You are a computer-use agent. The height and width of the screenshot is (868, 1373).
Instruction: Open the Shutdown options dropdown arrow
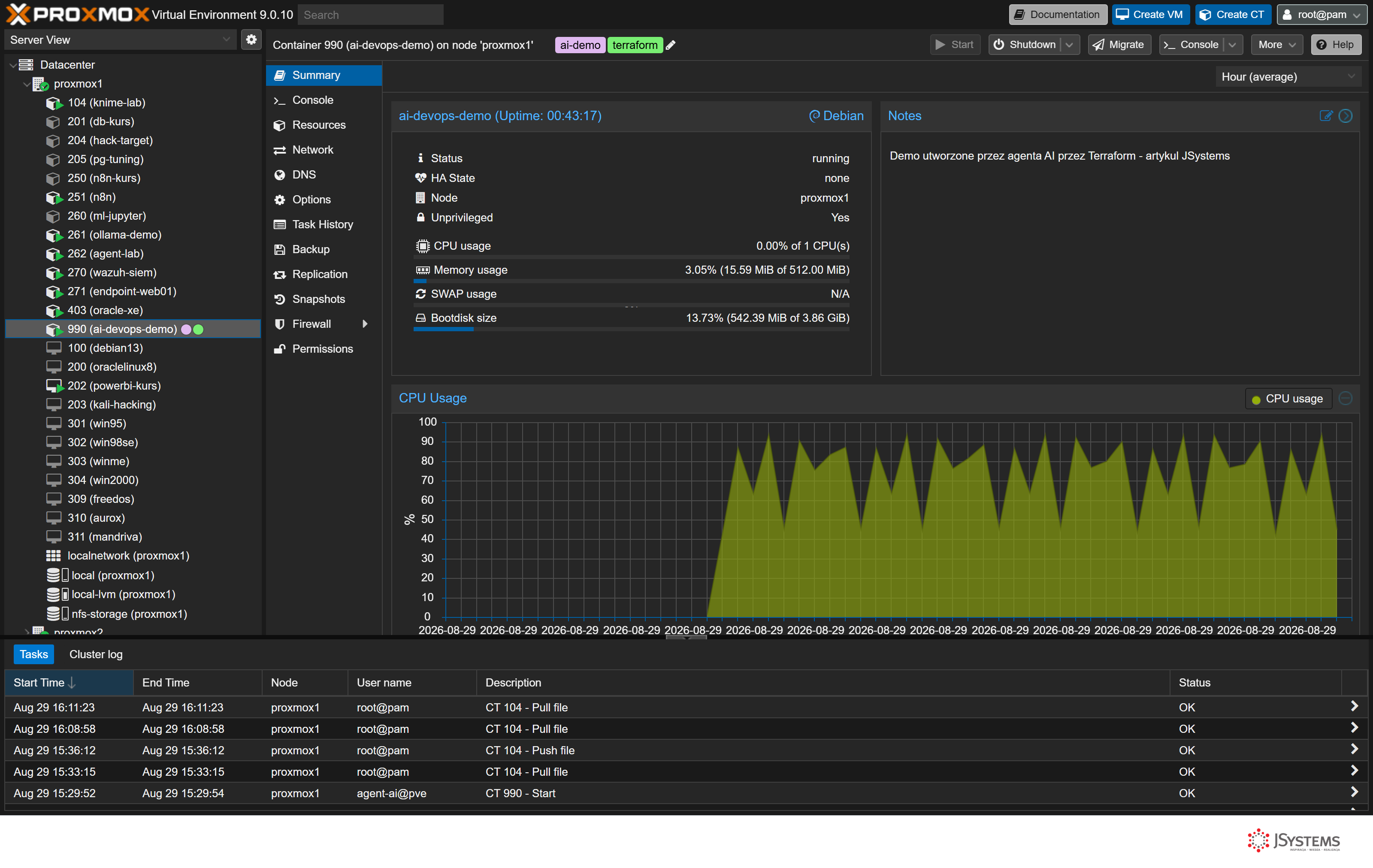click(1070, 45)
